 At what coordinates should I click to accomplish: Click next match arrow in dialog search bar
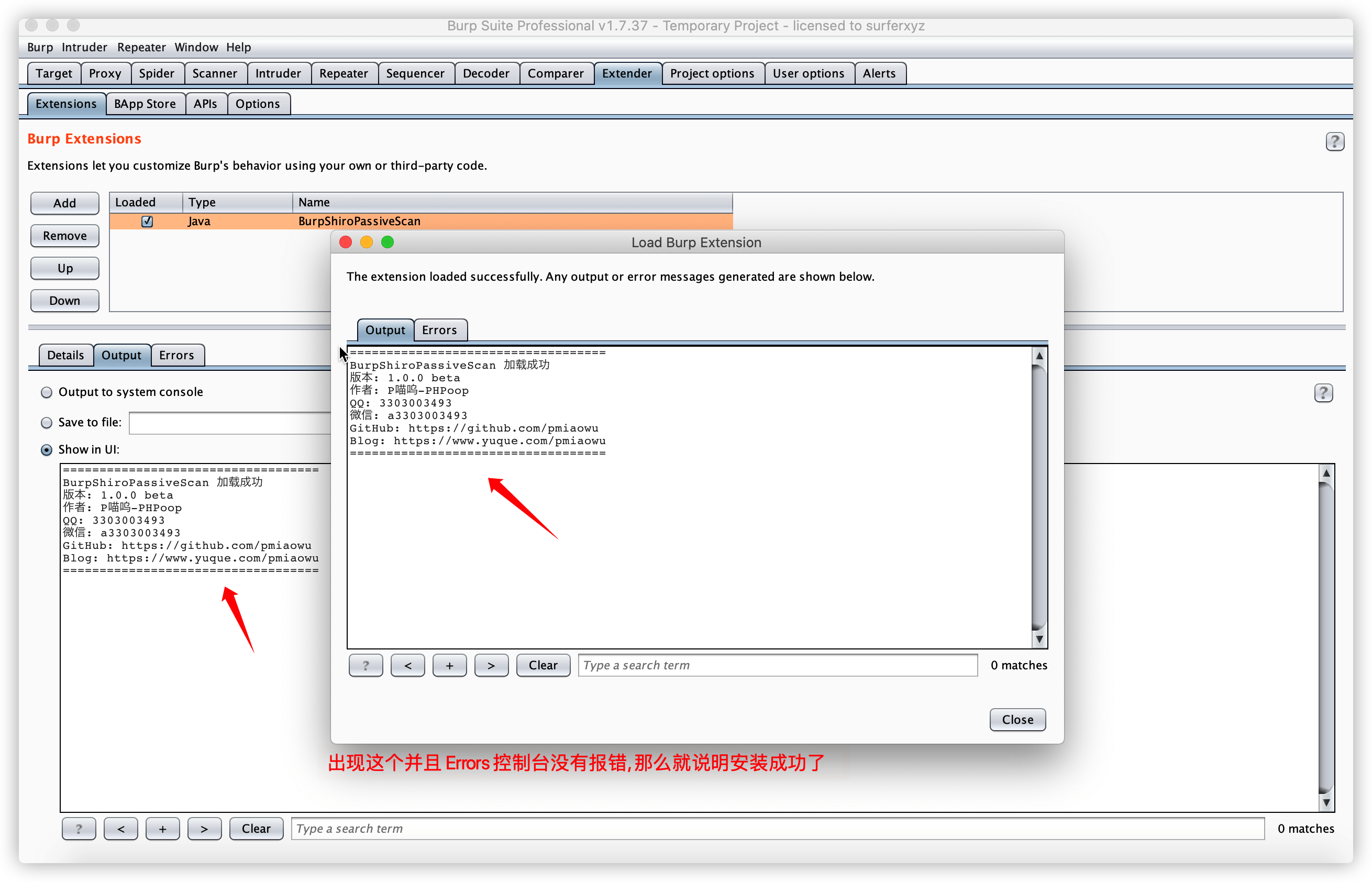point(491,665)
